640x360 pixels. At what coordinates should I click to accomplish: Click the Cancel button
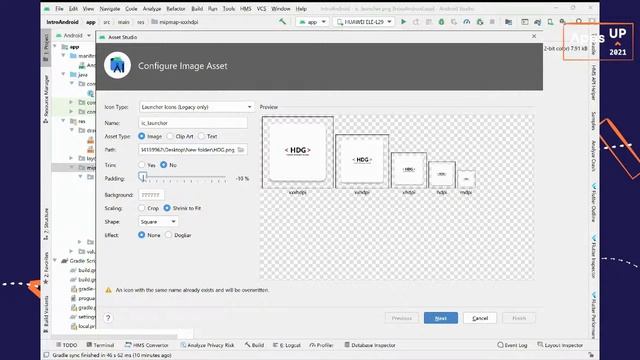point(480,318)
